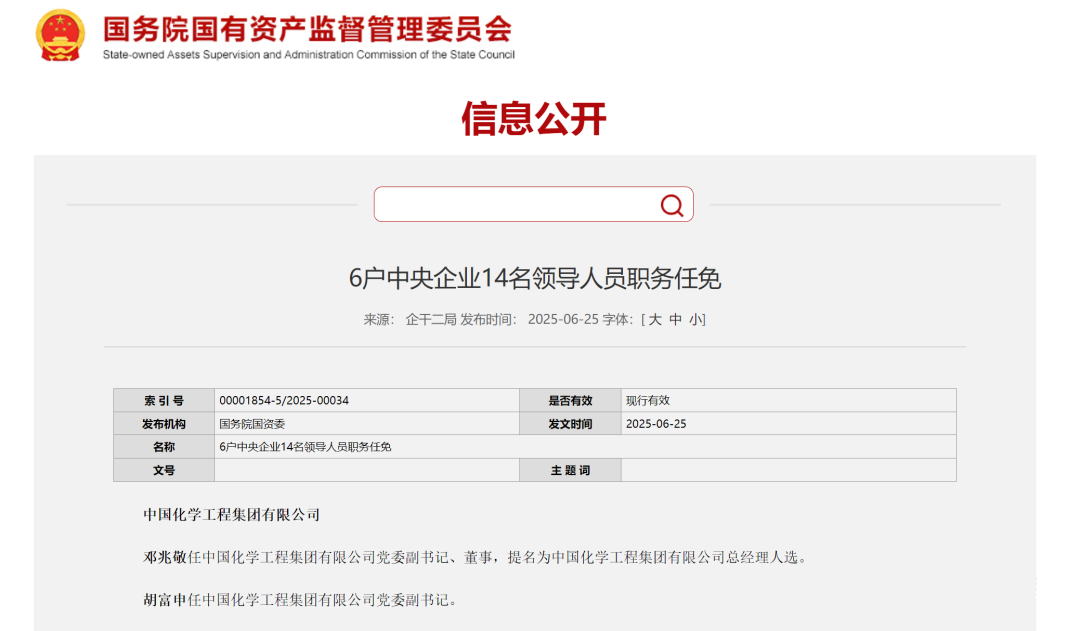This screenshot has height=631, width=1080.
Task: Click the 现行有效 validity status cell
Action: [648, 400]
